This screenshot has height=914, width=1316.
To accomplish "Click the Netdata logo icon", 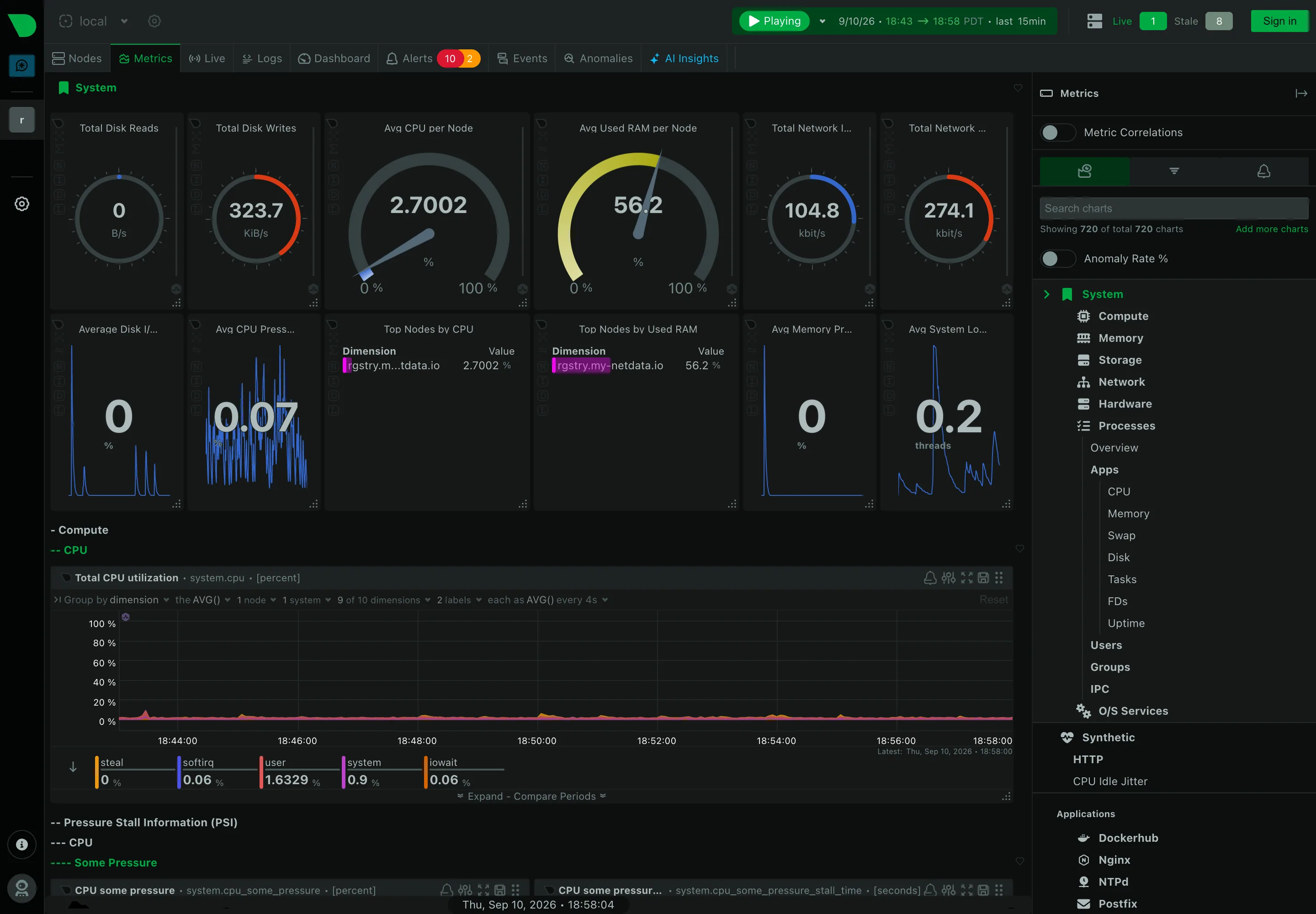I will [22, 25].
